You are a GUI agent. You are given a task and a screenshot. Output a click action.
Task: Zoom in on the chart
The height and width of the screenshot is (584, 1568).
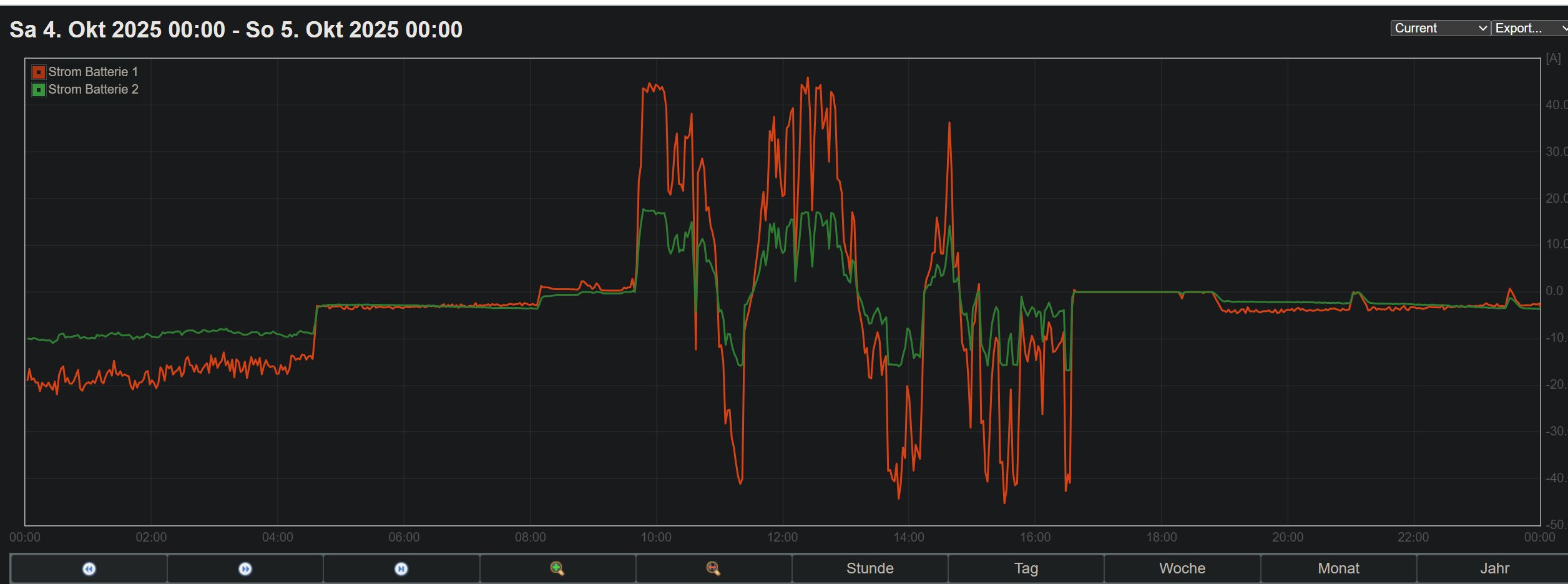(x=557, y=568)
